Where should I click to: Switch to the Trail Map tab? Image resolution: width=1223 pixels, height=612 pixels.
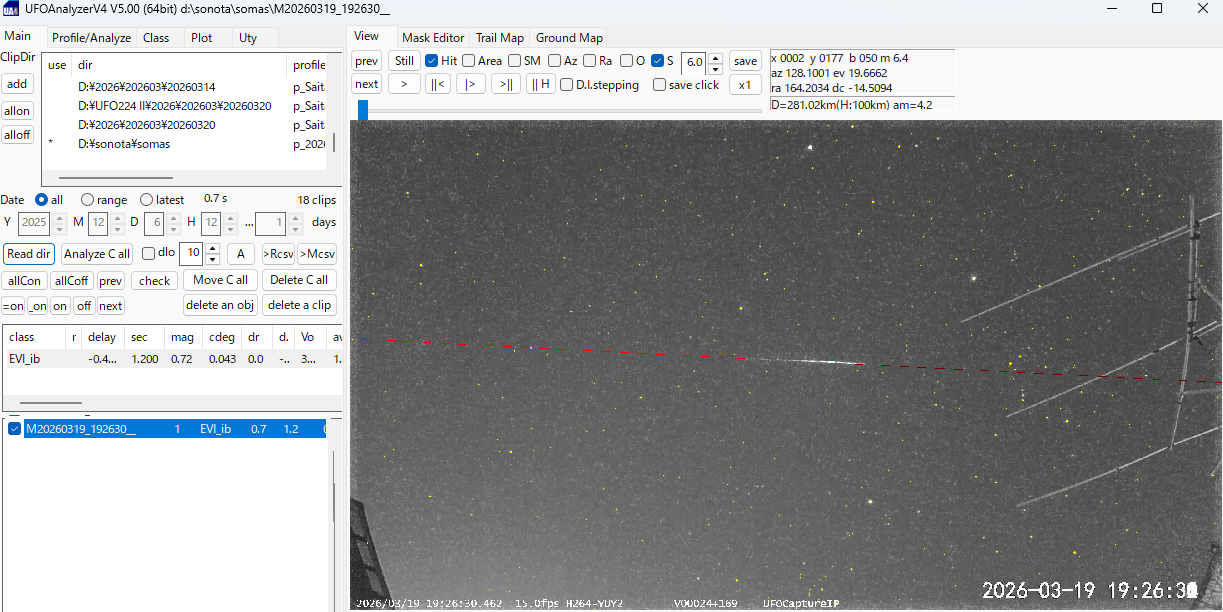(x=499, y=37)
